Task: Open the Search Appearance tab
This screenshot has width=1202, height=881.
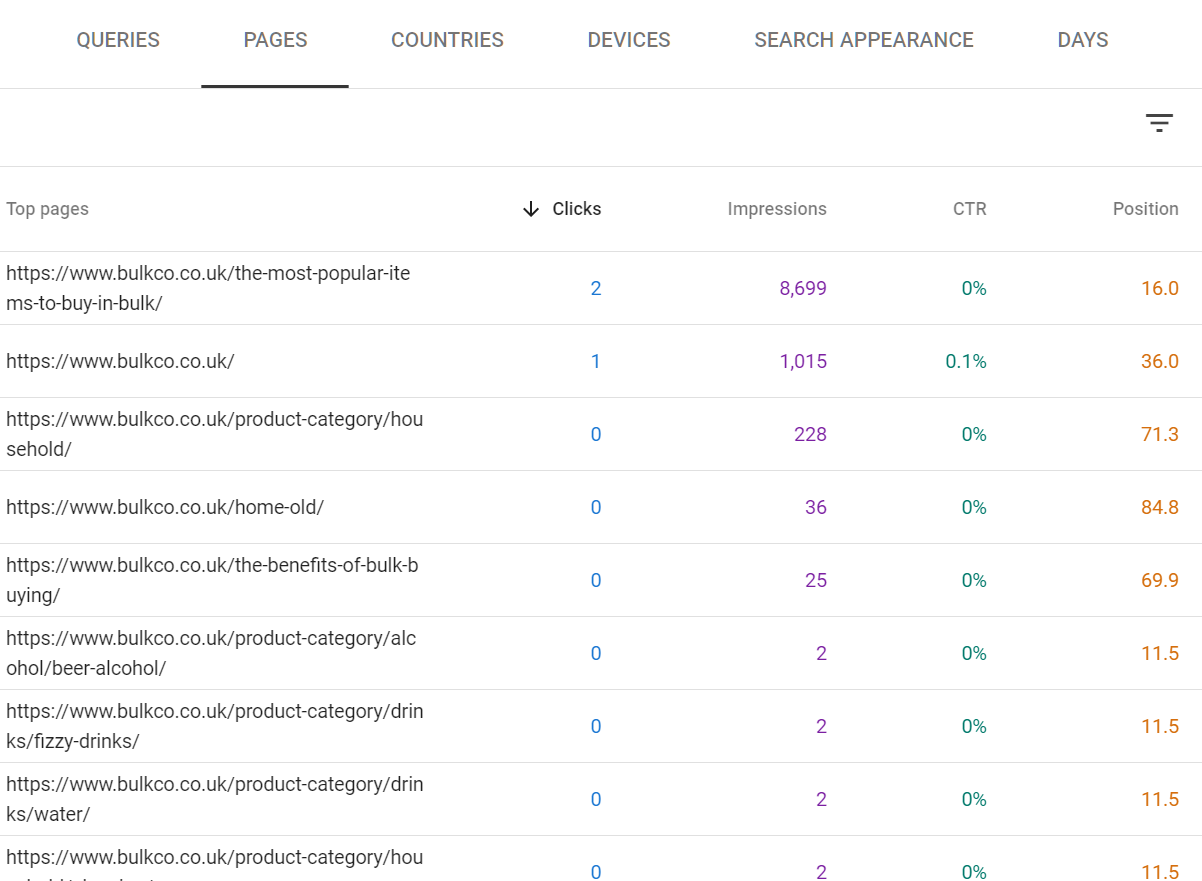Action: (x=863, y=40)
